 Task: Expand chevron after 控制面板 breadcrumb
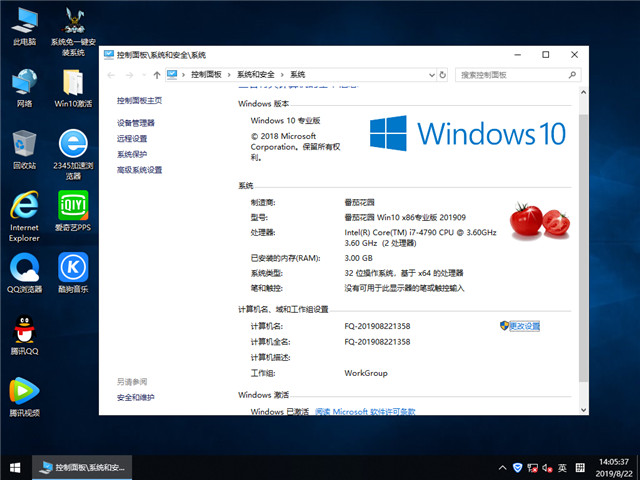(229, 75)
